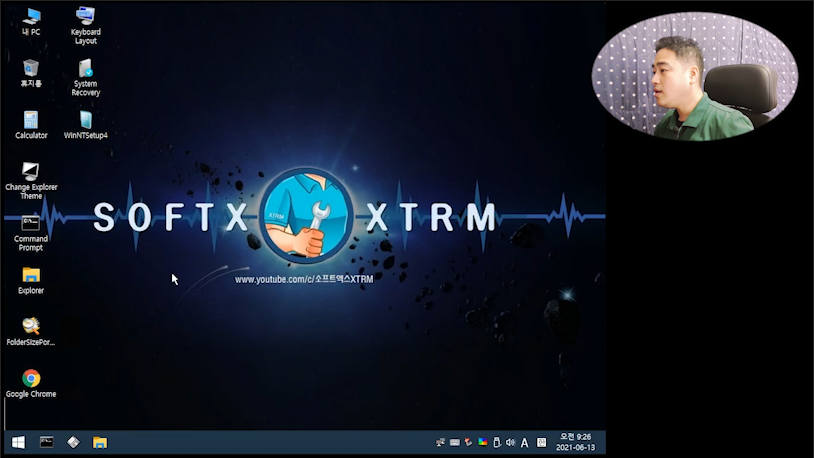This screenshot has height=458, width=814.
Task: Click the keyboard tray icon
Action: pyautogui.click(x=455, y=442)
